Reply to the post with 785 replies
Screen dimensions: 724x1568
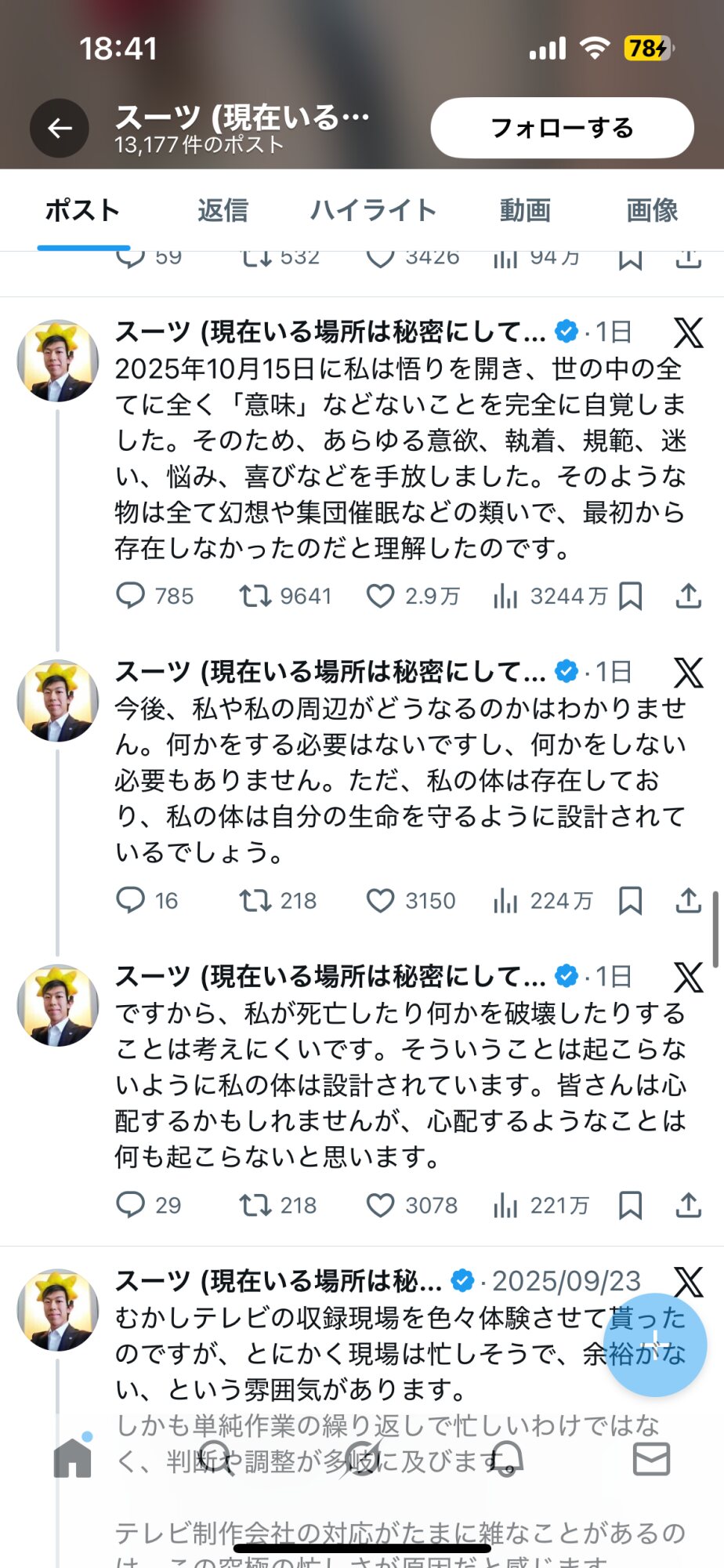[x=130, y=597]
